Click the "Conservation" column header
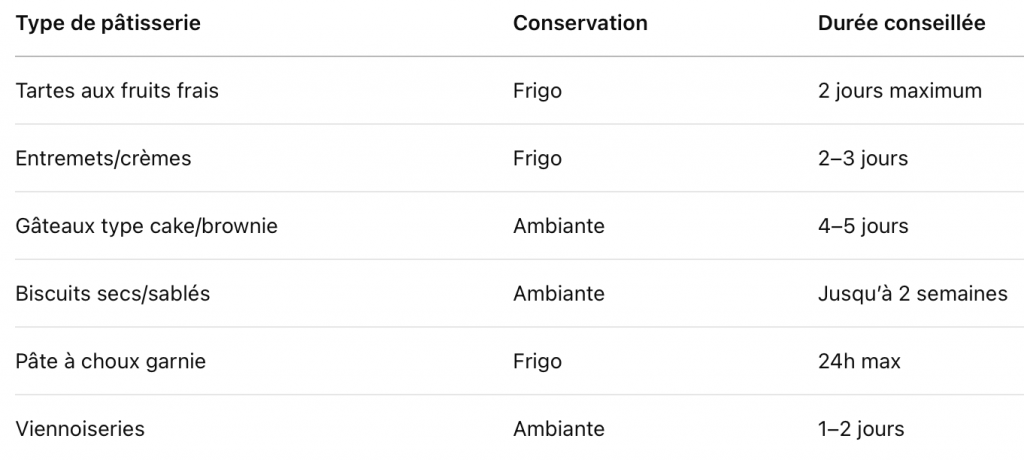 [x=580, y=23]
